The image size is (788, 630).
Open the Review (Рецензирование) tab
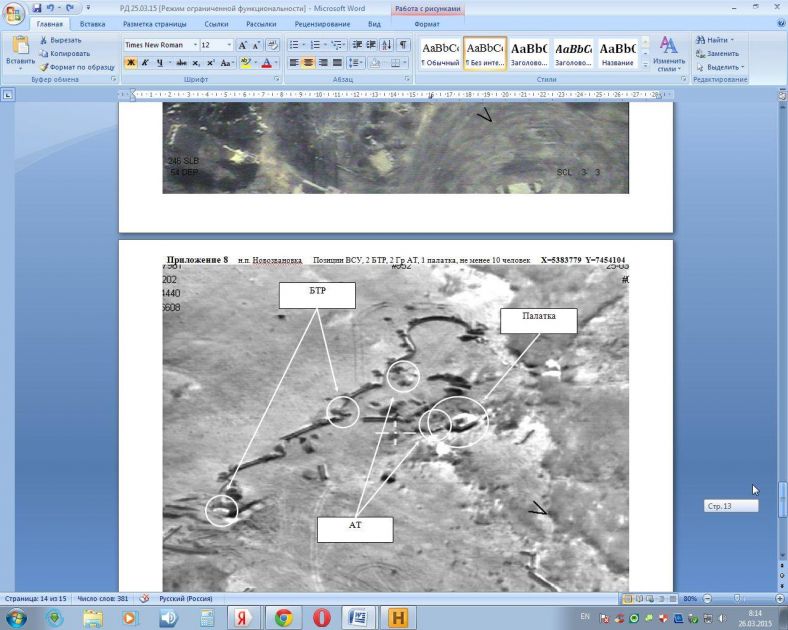click(x=321, y=23)
